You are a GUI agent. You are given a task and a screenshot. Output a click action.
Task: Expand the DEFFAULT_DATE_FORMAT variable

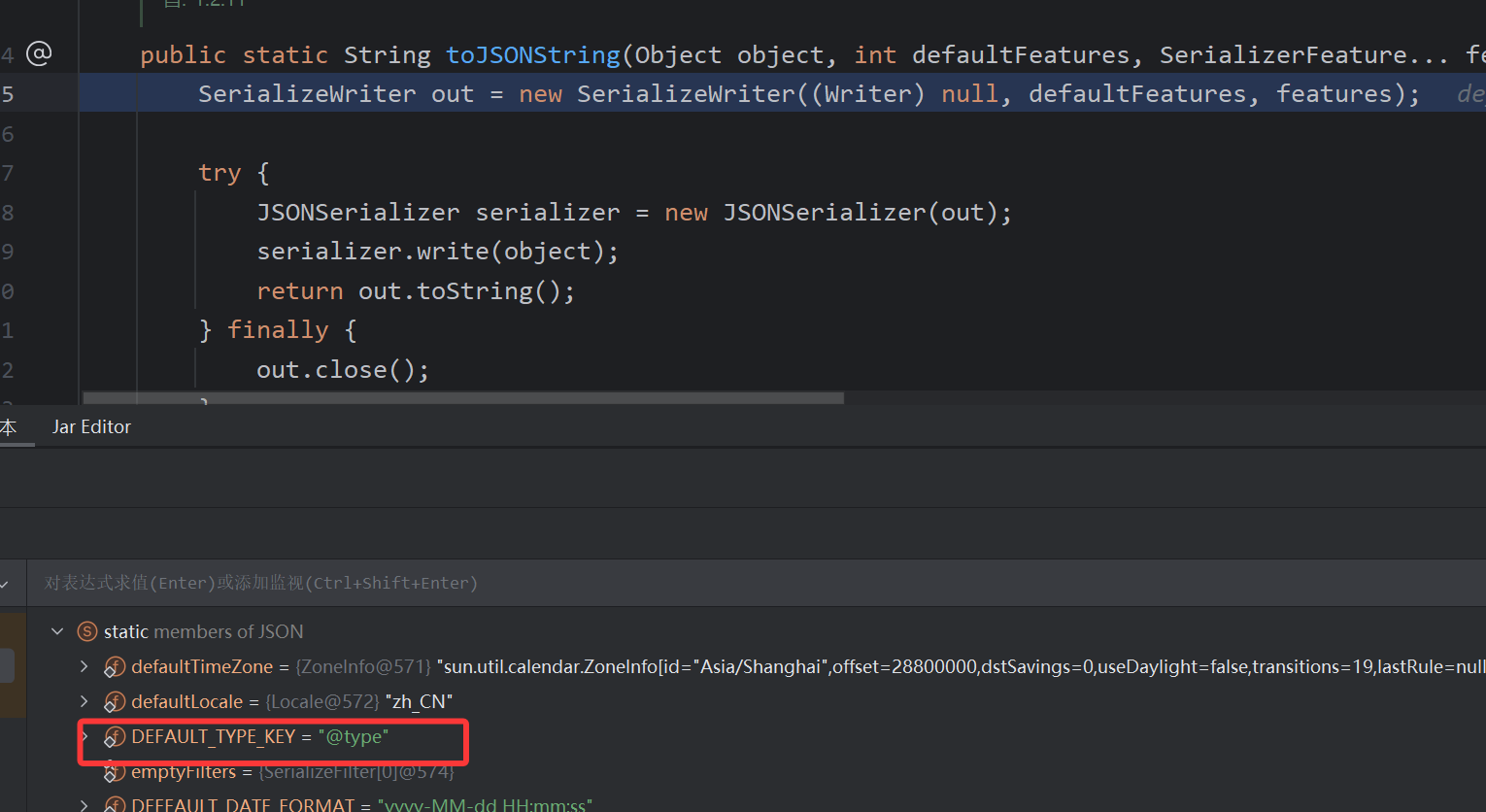coord(84,805)
